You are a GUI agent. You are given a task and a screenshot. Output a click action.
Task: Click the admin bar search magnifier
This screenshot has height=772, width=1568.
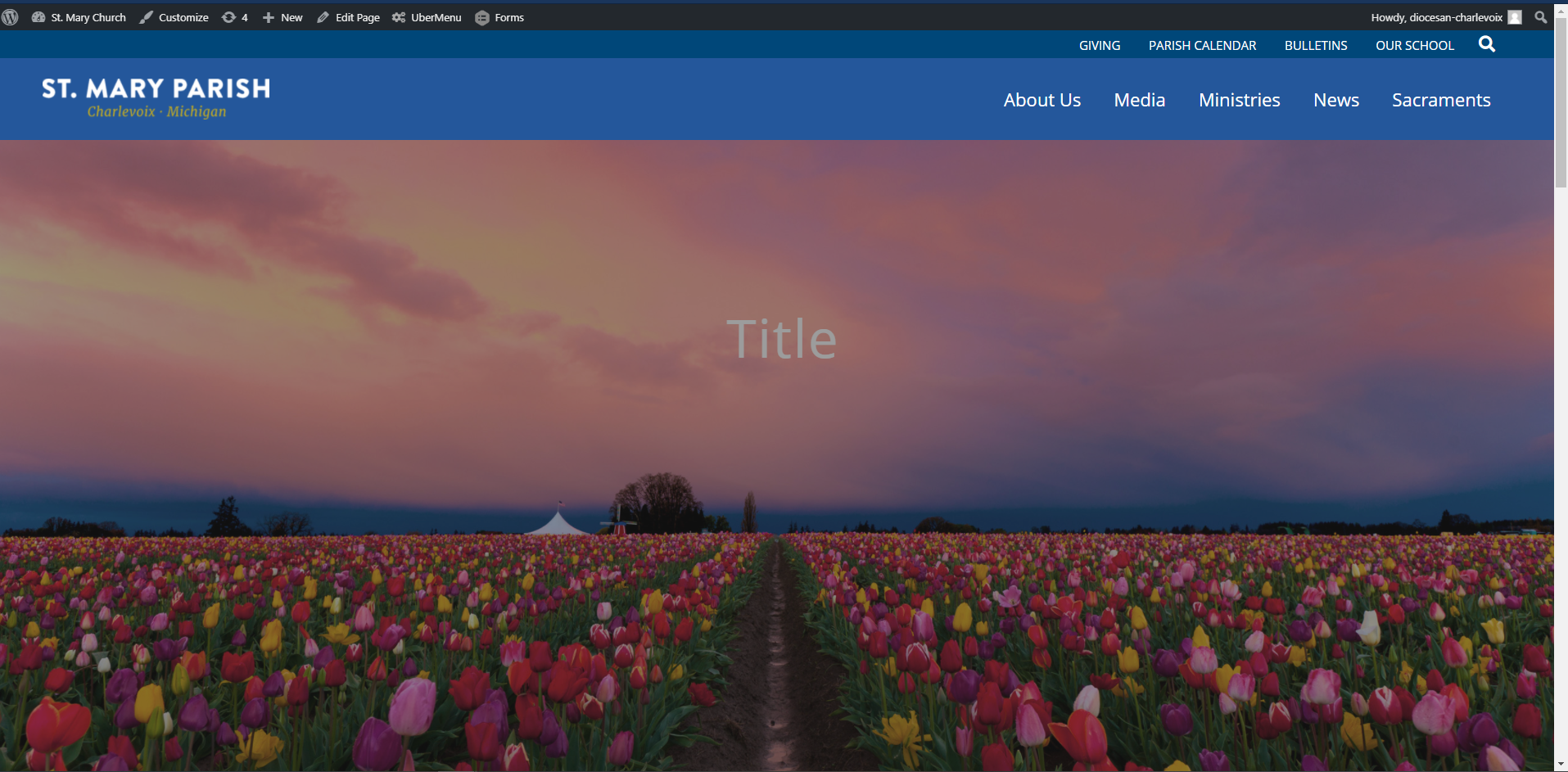1540,17
